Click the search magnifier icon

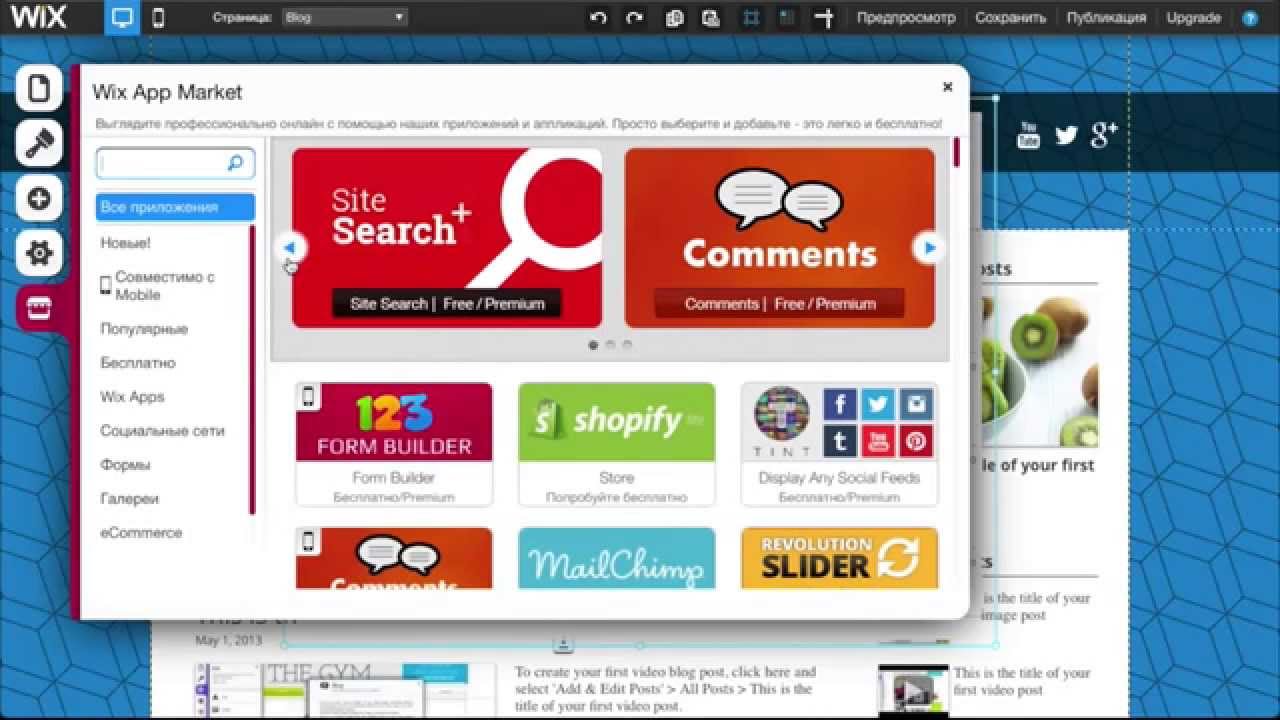235,163
